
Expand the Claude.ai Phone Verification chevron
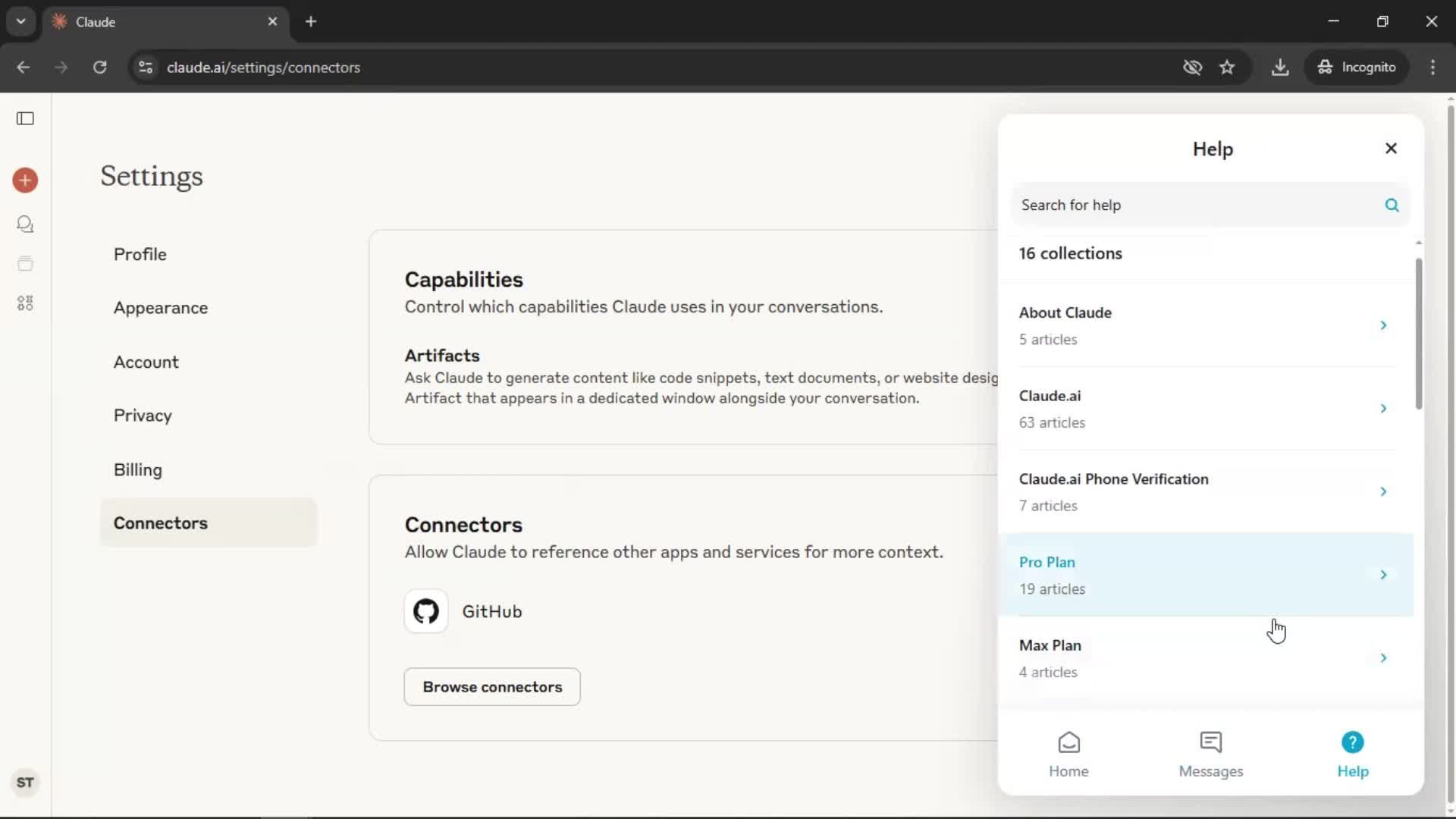click(1383, 491)
